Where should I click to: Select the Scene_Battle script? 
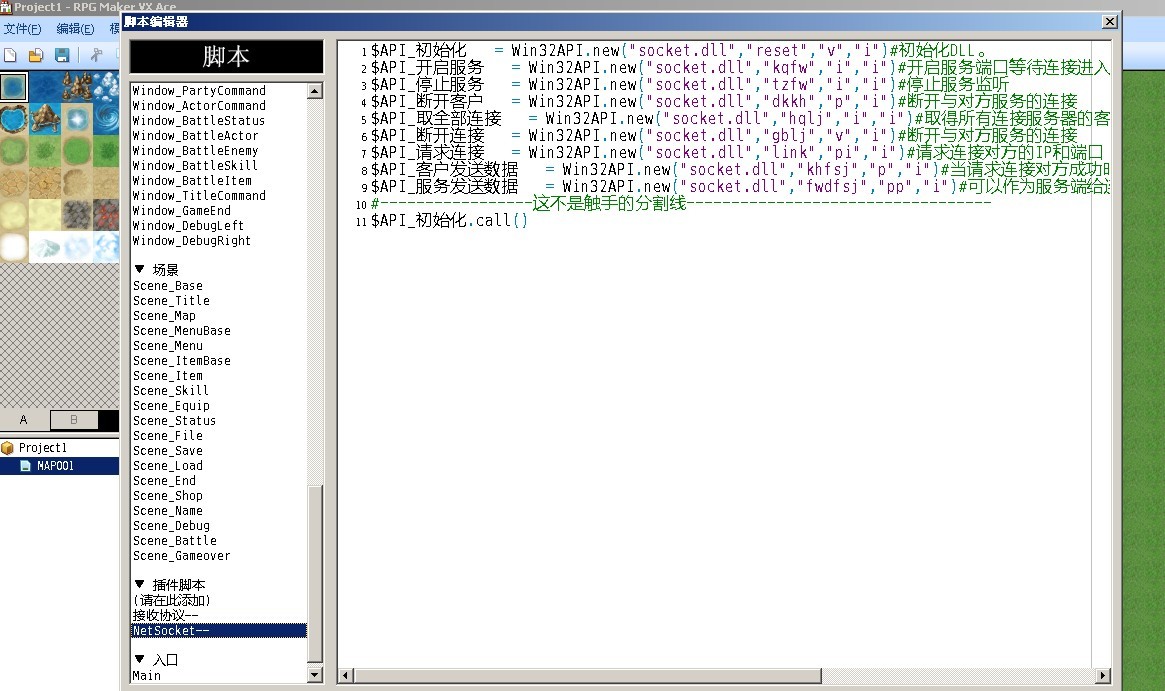coord(175,541)
